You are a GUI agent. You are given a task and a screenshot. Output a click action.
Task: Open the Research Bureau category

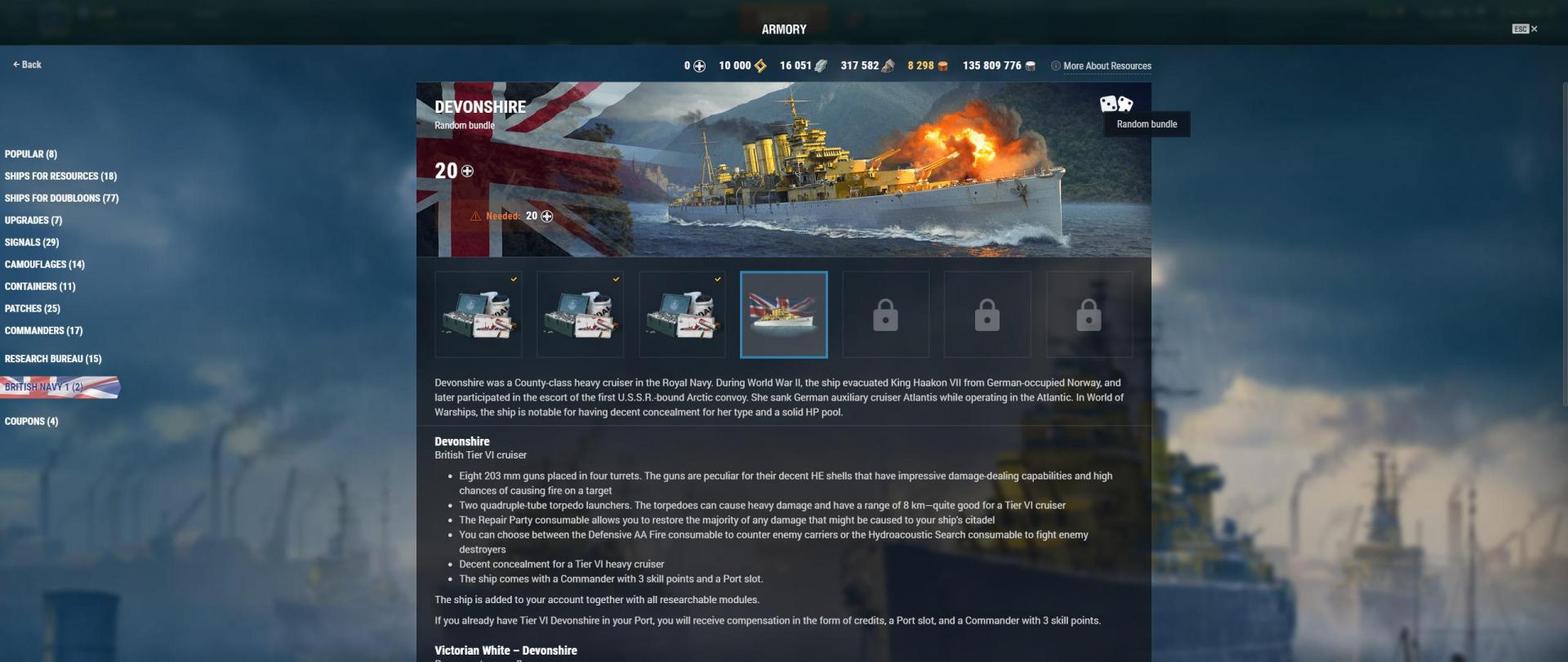pos(53,359)
